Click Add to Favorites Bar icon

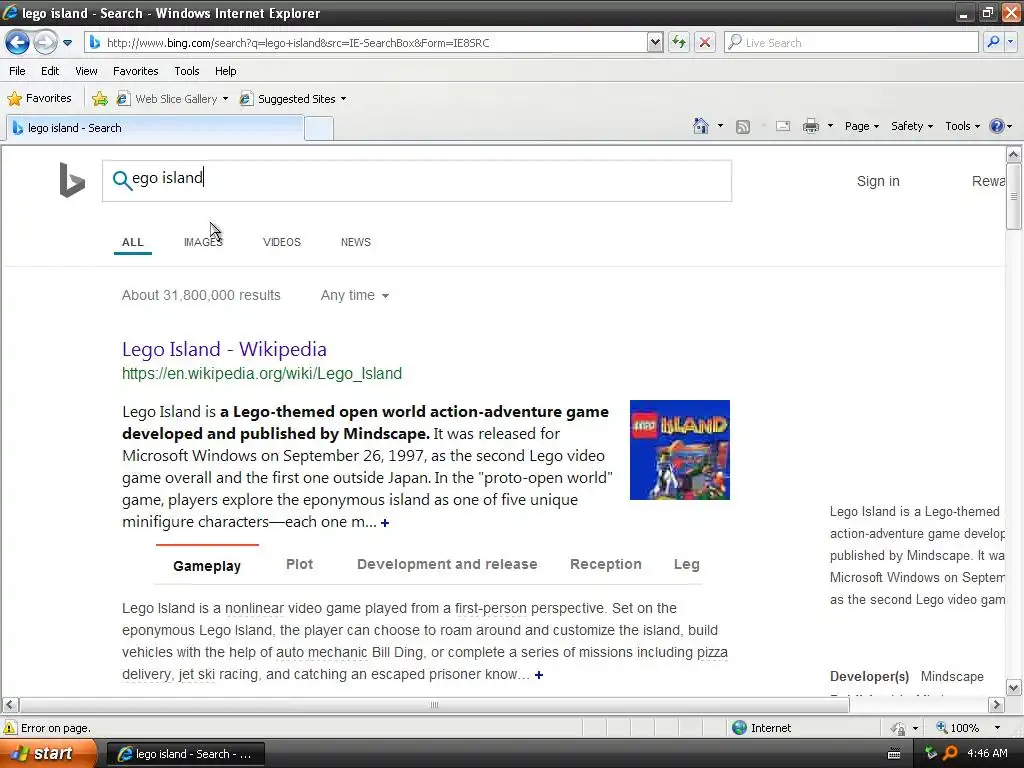tap(100, 99)
